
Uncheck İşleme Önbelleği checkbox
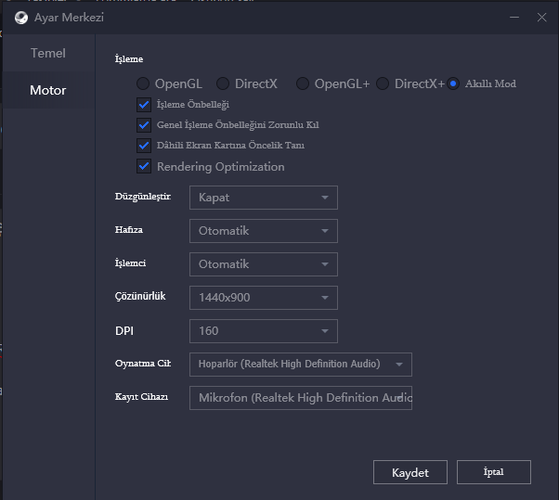click(x=144, y=104)
